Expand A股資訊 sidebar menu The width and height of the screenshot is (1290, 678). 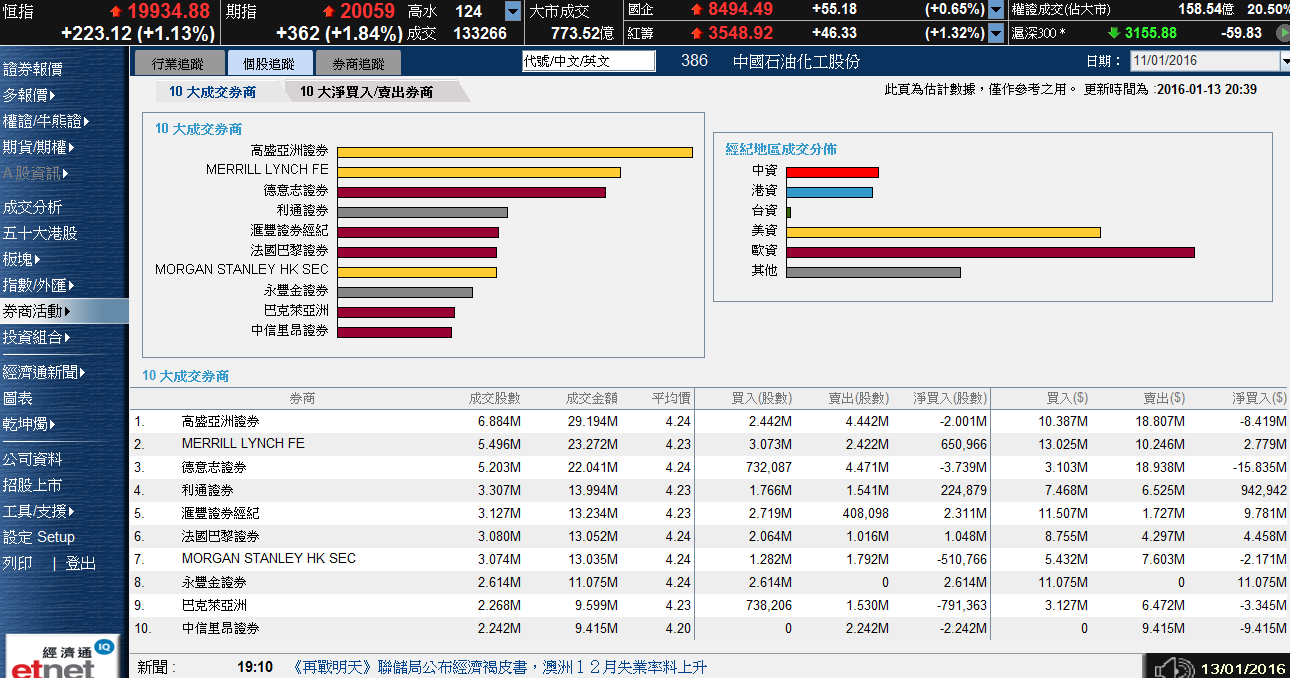(35, 174)
